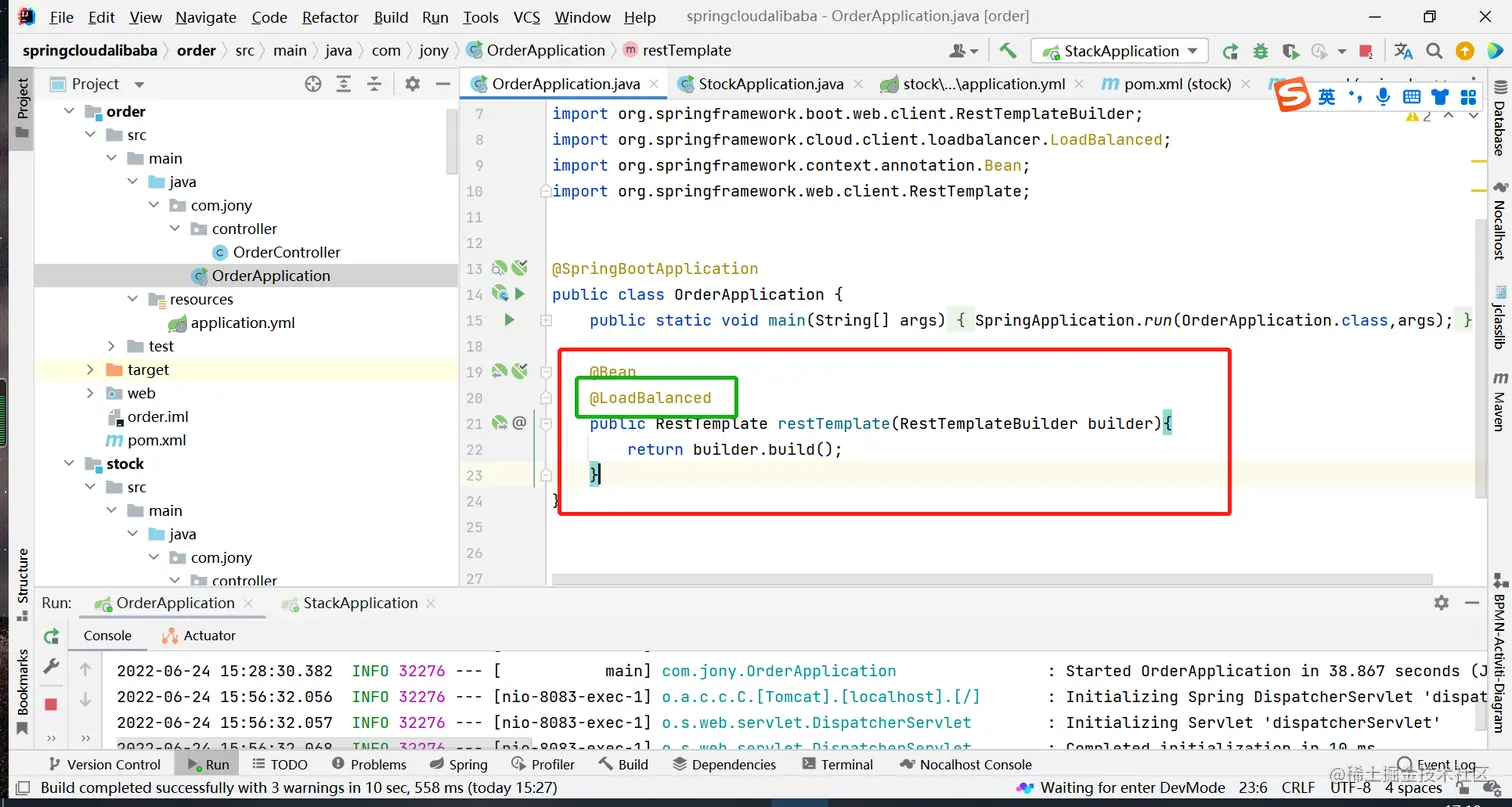Open the StackApplication run configuration dropdown
Viewport: 1512px width, 807px height.
[1120, 51]
